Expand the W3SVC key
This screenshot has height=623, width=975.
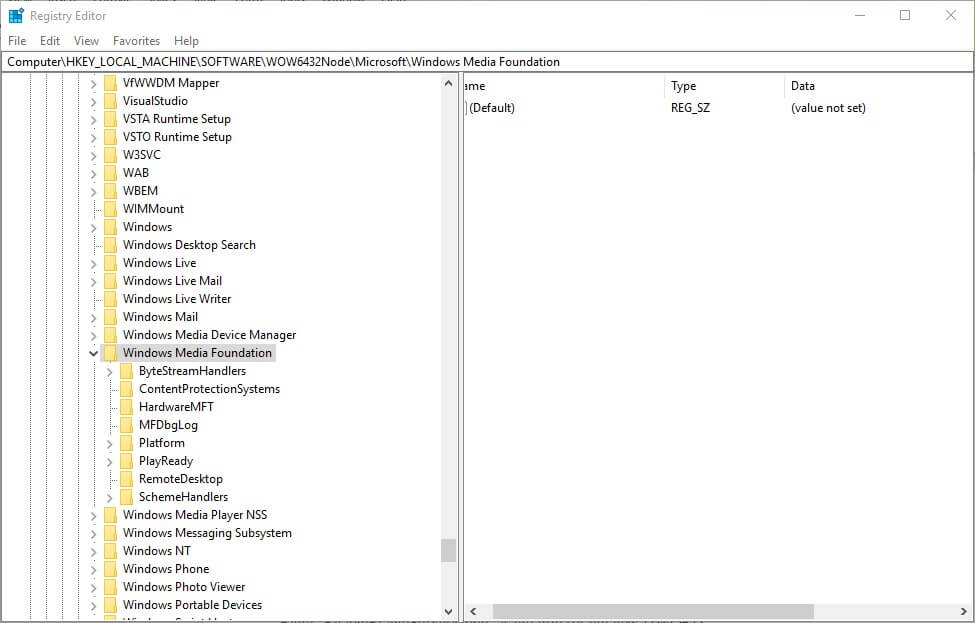click(93, 155)
